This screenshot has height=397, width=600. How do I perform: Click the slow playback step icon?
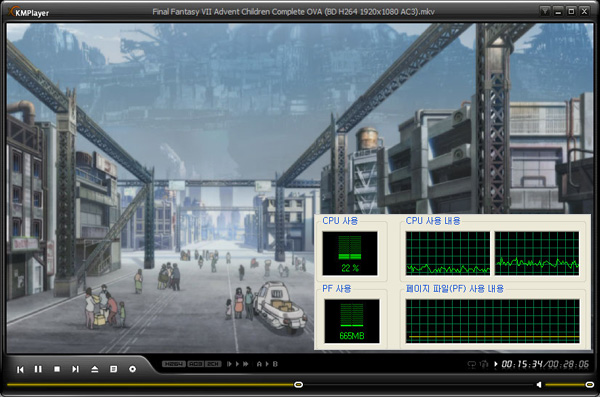click(x=230, y=364)
